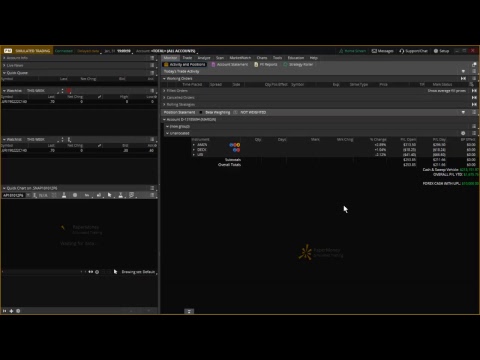Switch to the Monitor tab
480x360 pixels.
(170, 58)
